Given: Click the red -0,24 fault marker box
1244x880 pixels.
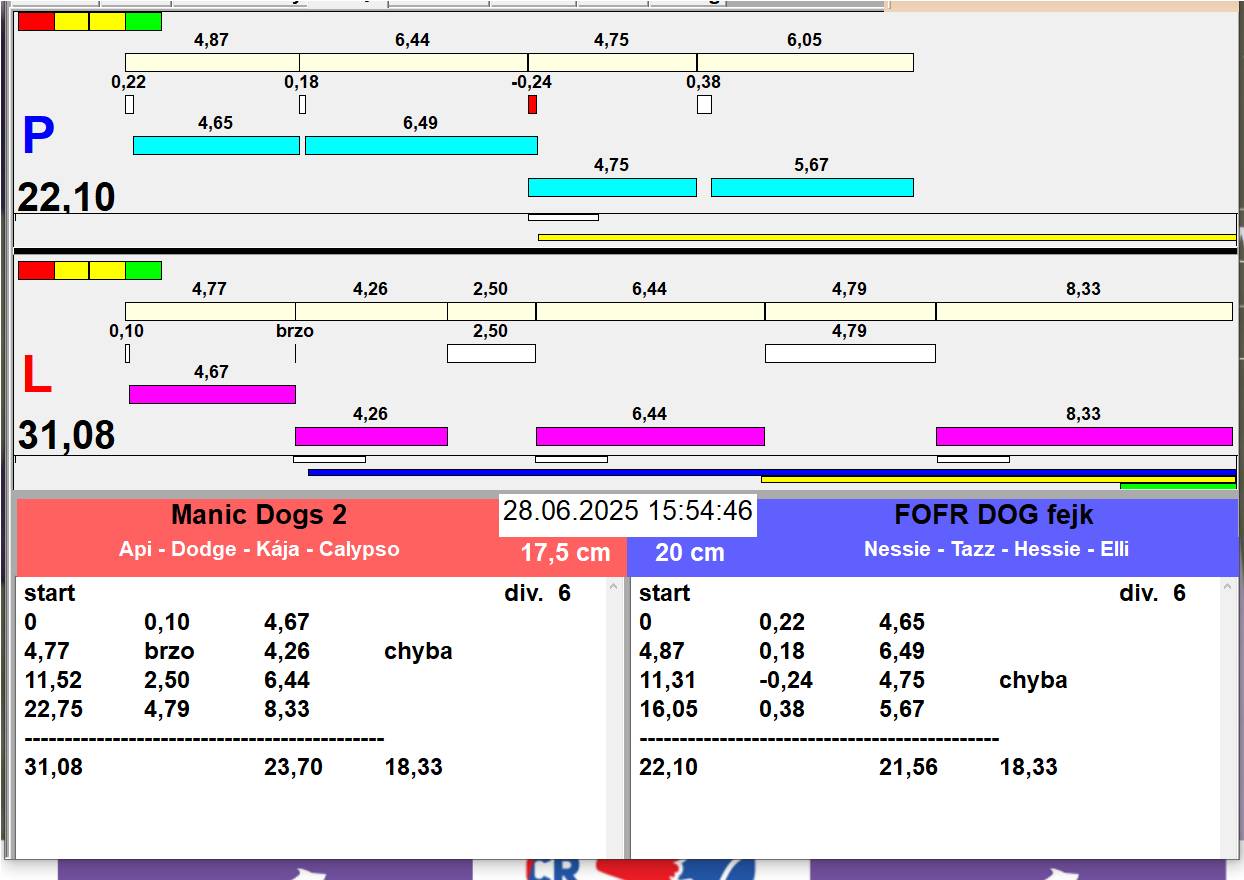Looking at the screenshot, I should click(532, 104).
